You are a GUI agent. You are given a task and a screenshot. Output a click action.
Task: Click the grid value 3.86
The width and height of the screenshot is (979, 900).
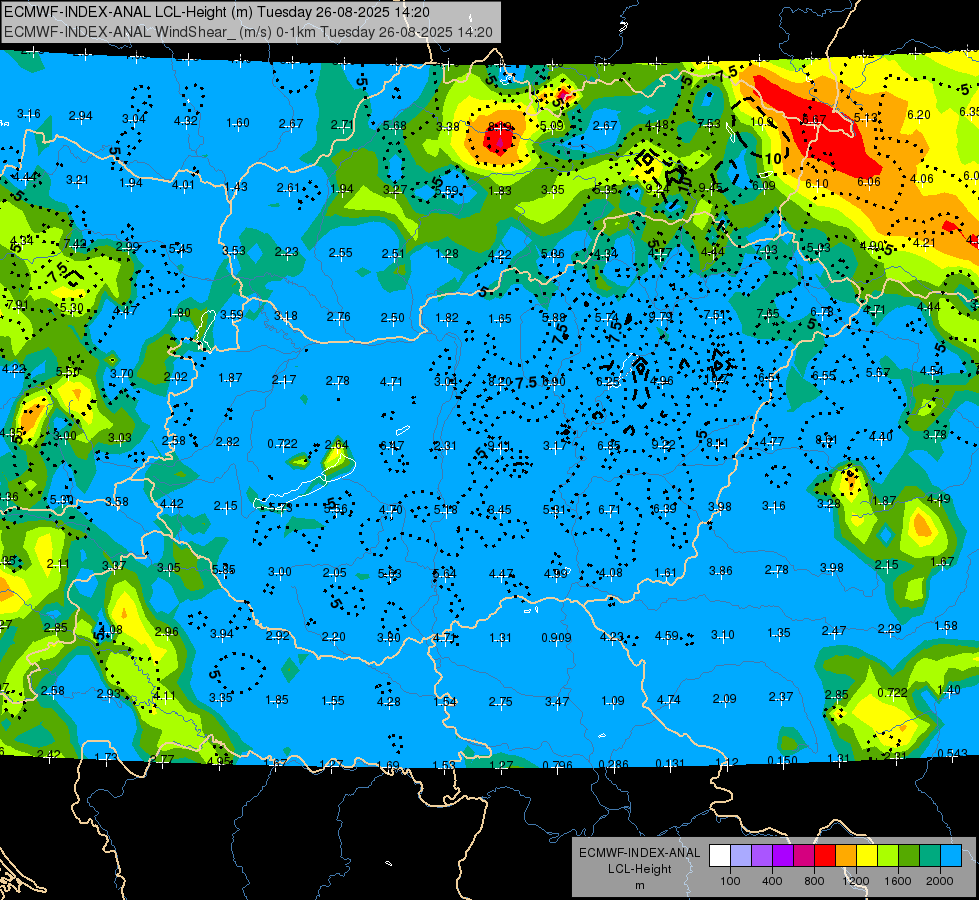point(721,570)
